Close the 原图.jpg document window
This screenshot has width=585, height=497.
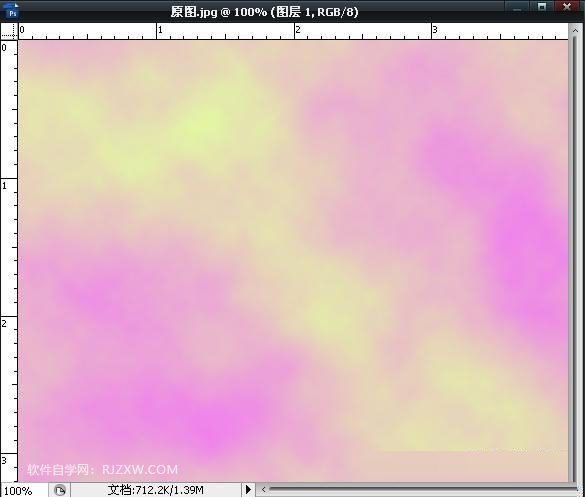tap(567, 8)
